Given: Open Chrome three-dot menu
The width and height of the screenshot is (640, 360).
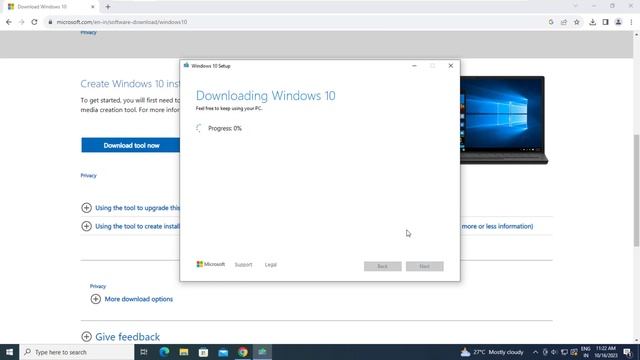Looking at the screenshot, I should coord(631,22).
